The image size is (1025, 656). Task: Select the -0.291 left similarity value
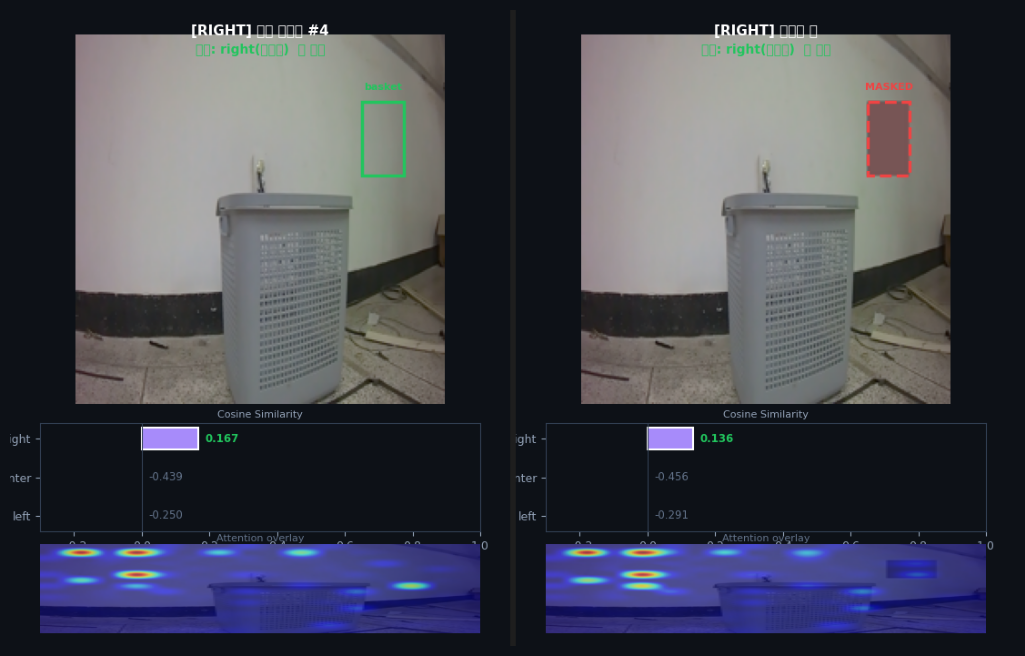(671, 515)
